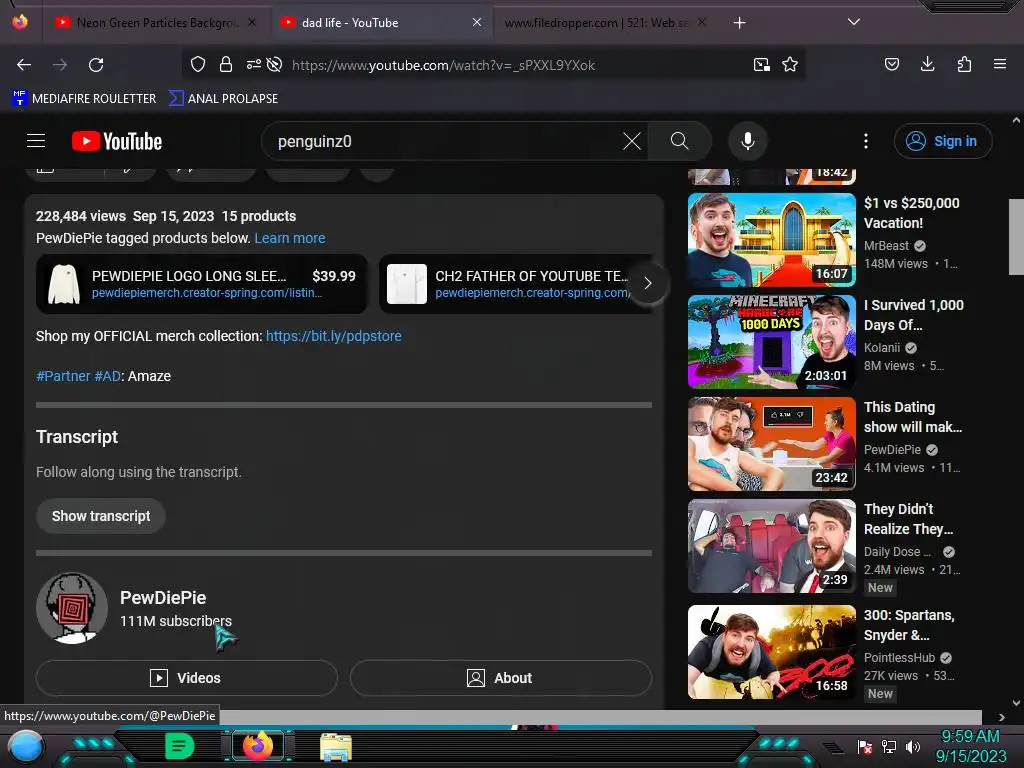Go back with the browser back arrow
The image size is (1024, 768).
click(24, 65)
